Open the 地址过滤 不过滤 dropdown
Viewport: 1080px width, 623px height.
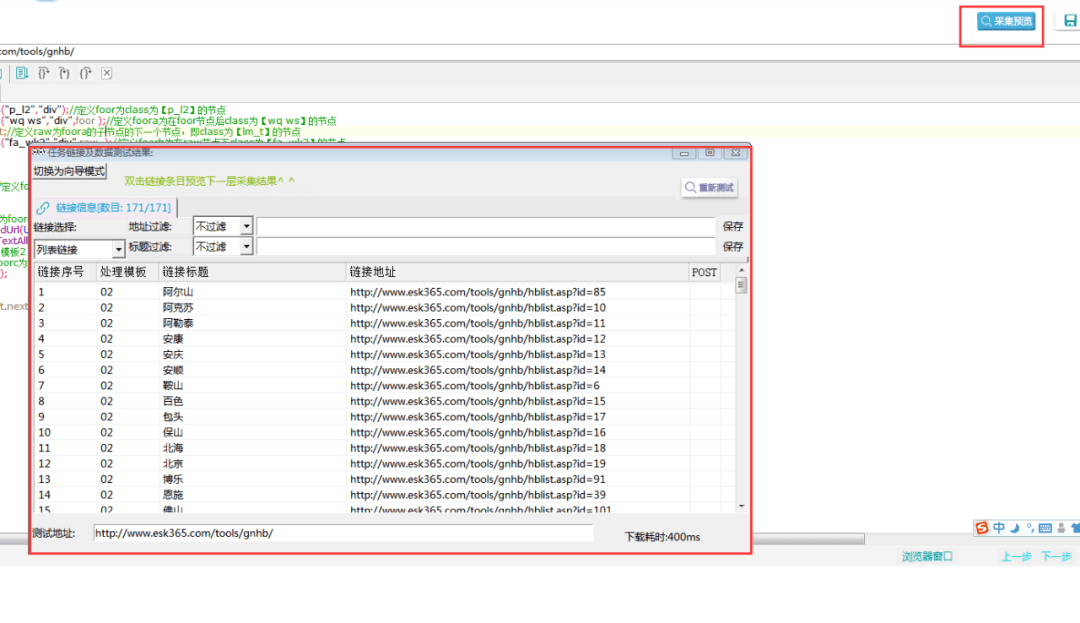(223, 226)
